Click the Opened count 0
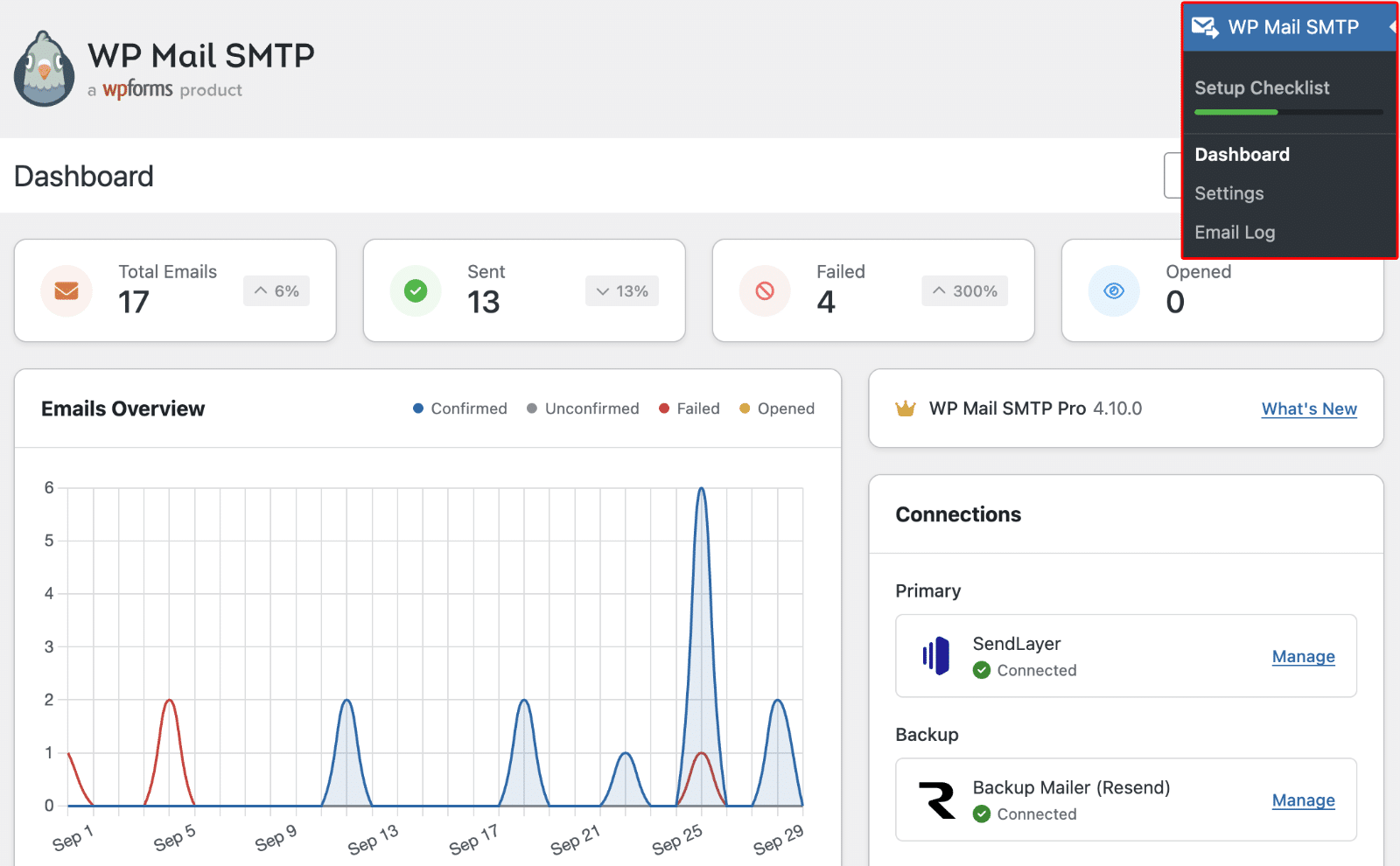1400x866 pixels. click(1175, 303)
